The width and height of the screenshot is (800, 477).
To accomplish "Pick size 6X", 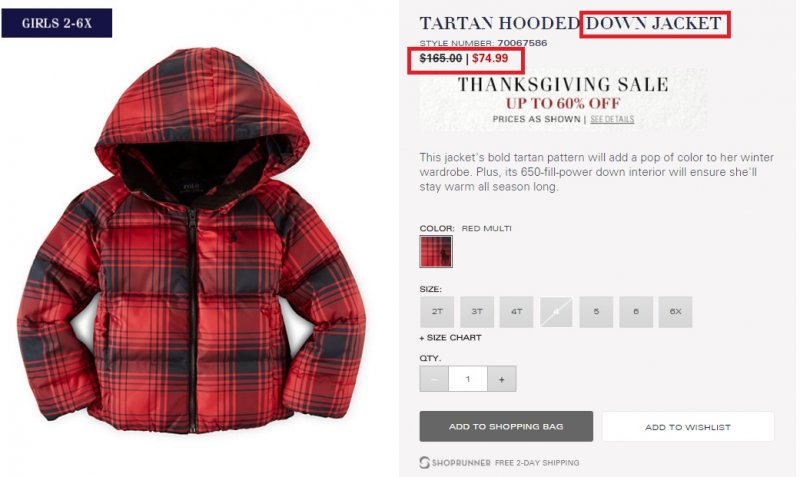I will 676,312.
